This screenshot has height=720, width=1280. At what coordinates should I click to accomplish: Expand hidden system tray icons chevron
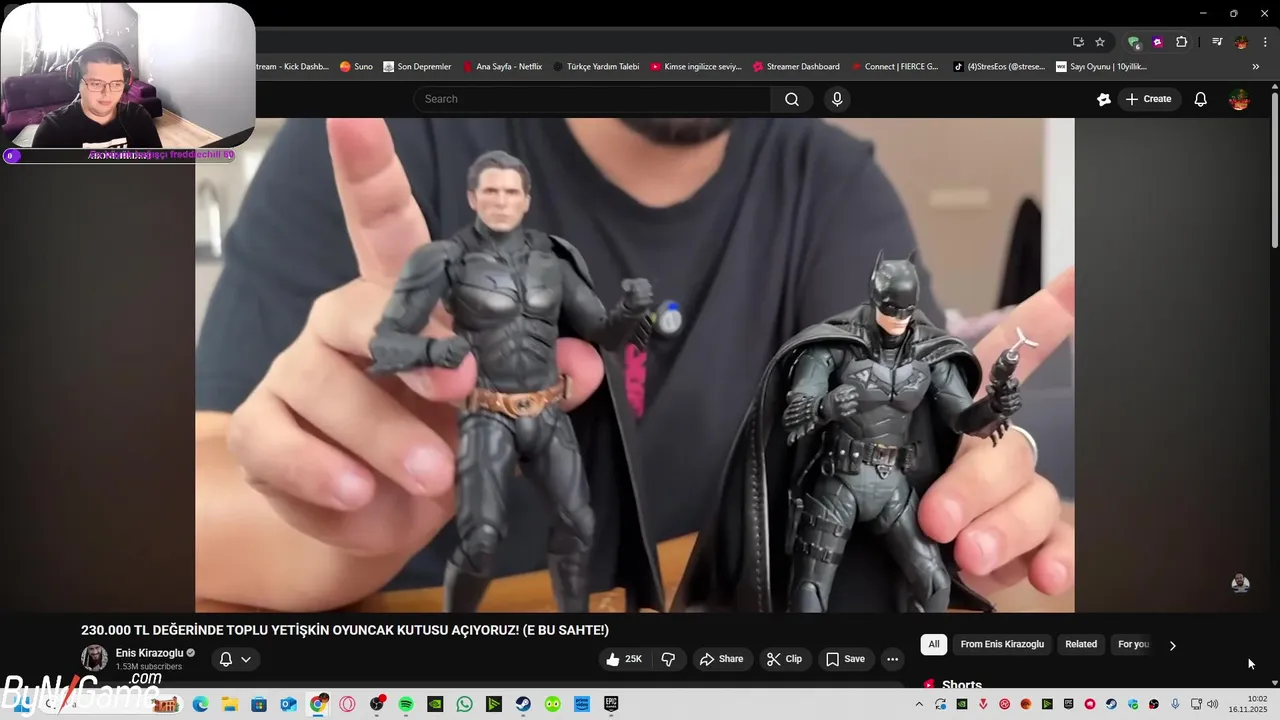tap(919, 704)
